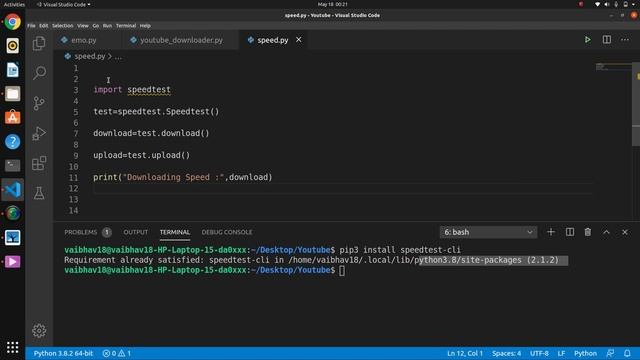Open errors and warnings status item
640x360 pixels.
tap(117, 353)
